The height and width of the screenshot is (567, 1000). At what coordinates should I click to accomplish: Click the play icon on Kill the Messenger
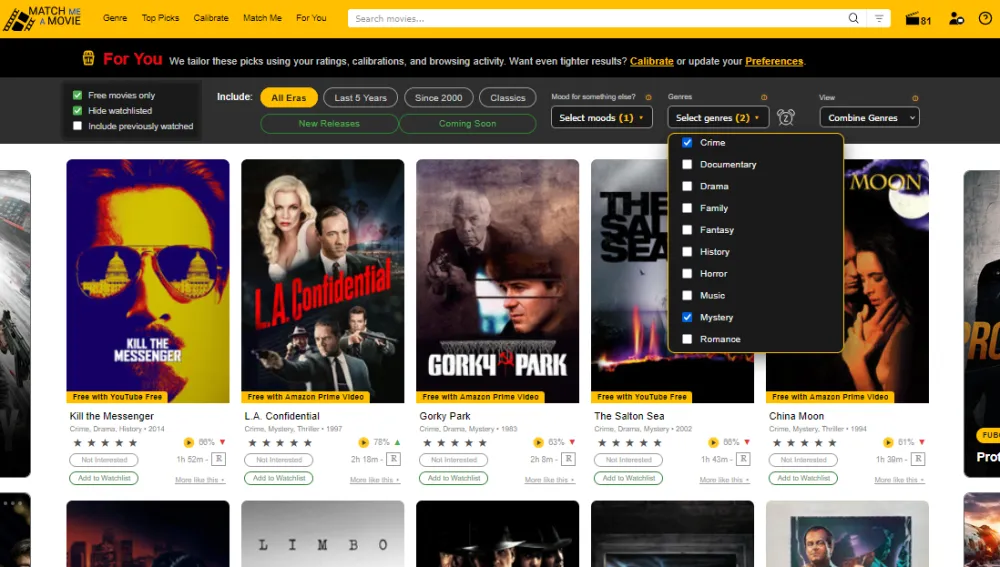click(x=189, y=442)
